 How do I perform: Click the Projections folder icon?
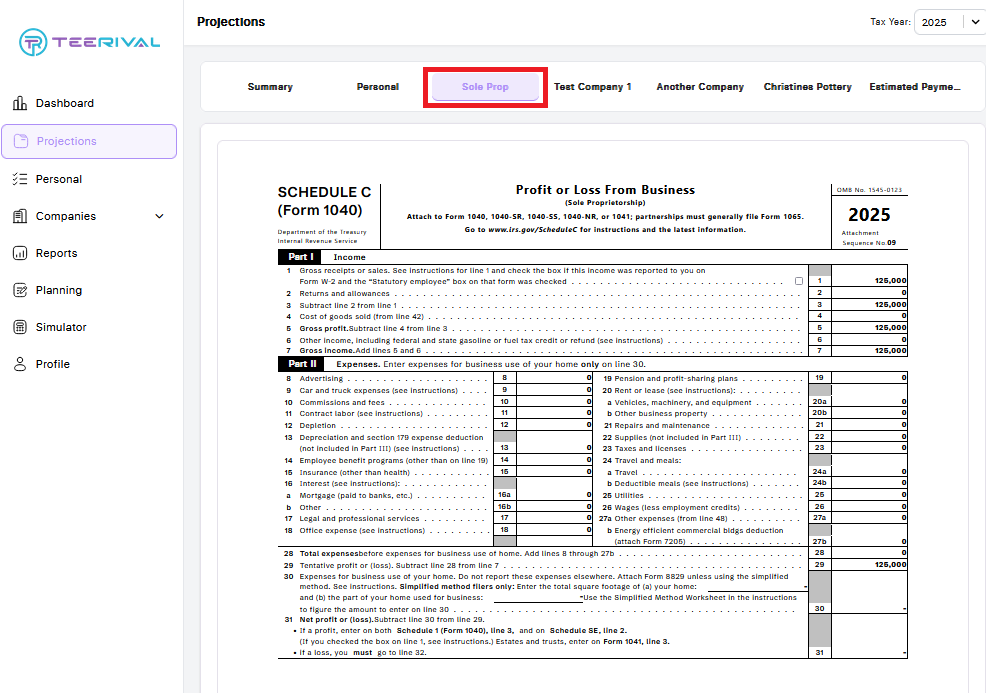(x=21, y=141)
